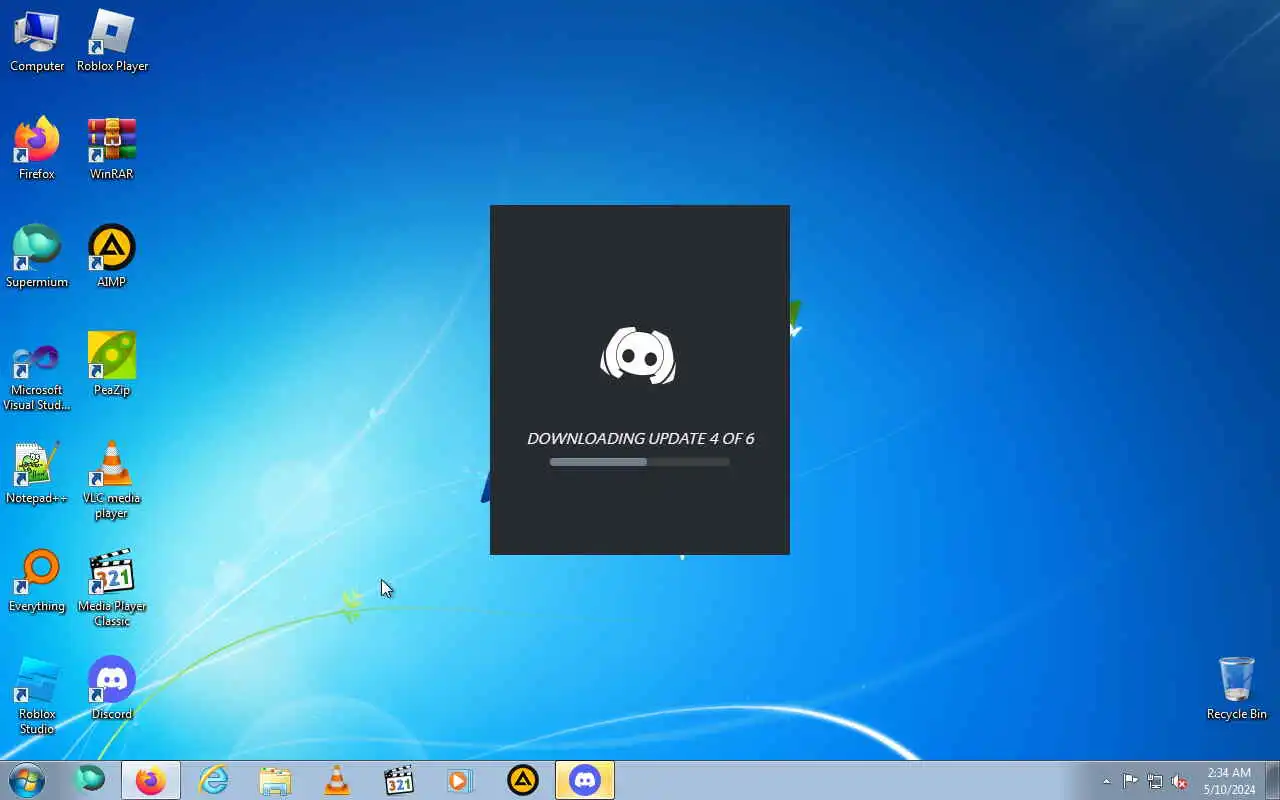This screenshot has width=1280, height=800.
Task: Select the AIMP desktop shortcut
Action: click(x=112, y=257)
